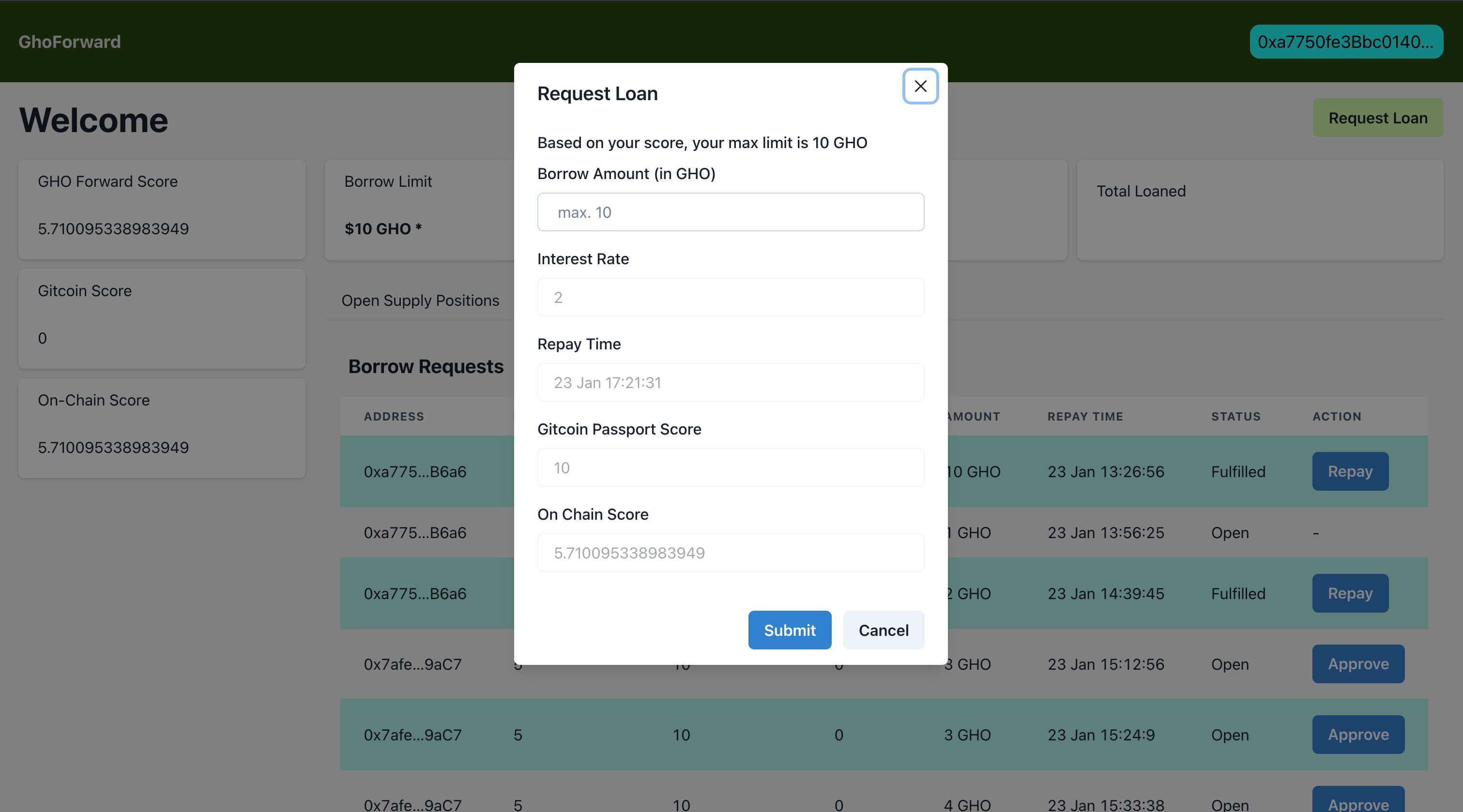Click the Repay Time field showing date

pyautogui.click(x=730, y=381)
